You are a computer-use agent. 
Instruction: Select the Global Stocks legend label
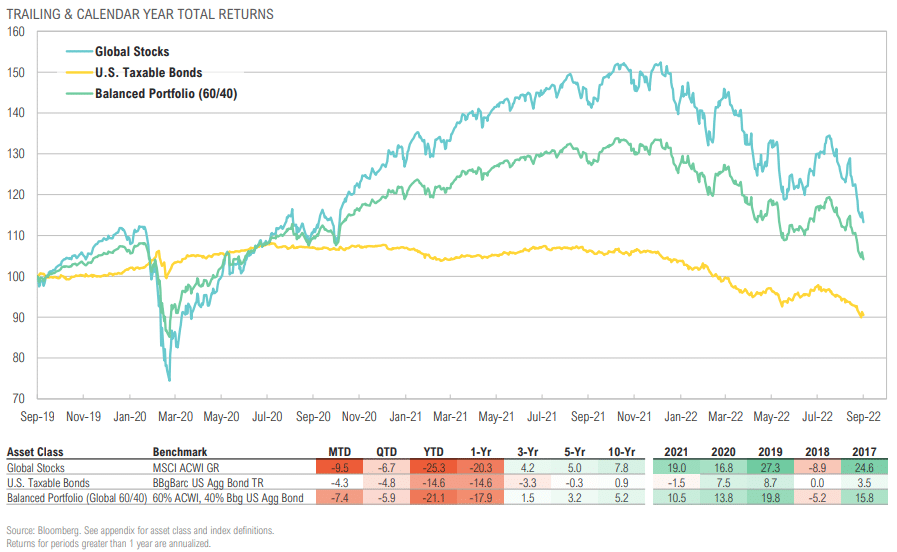click(x=132, y=52)
